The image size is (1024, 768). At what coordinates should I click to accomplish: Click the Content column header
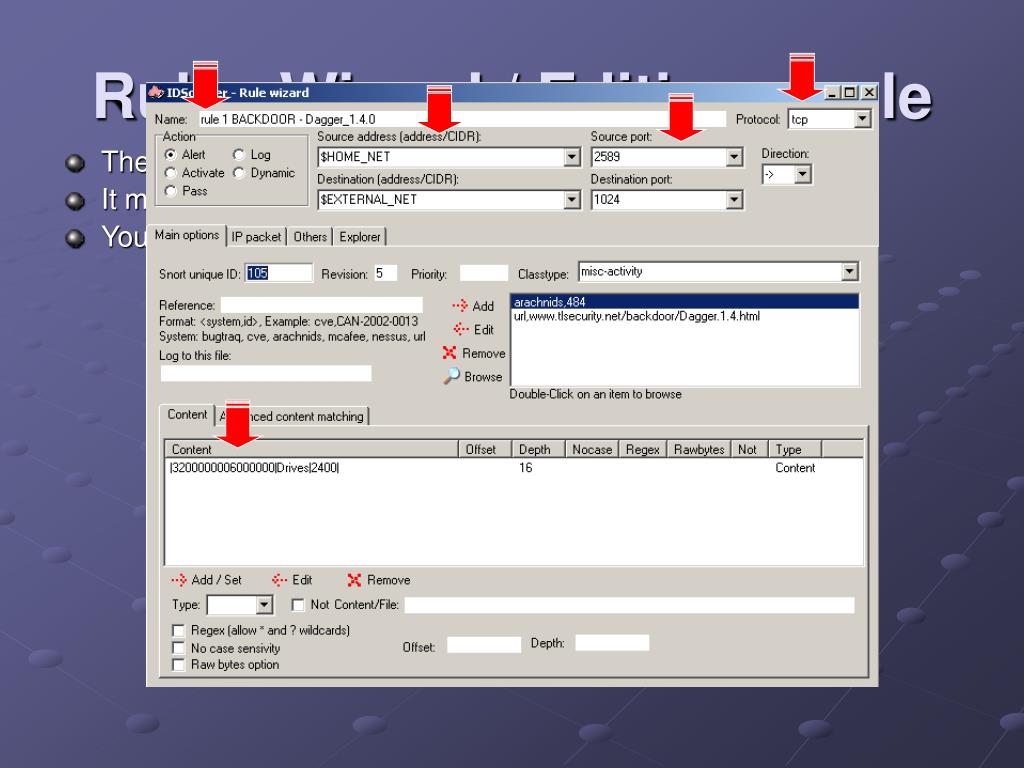312,449
